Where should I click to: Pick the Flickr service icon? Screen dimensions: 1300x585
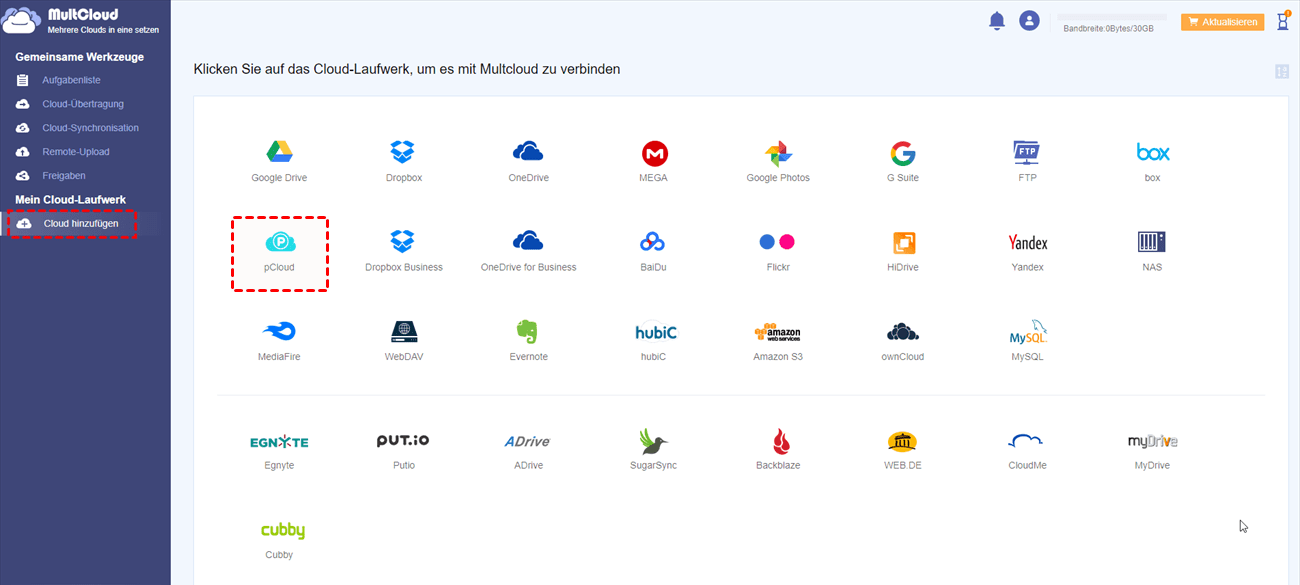pyautogui.click(x=777, y=242)
